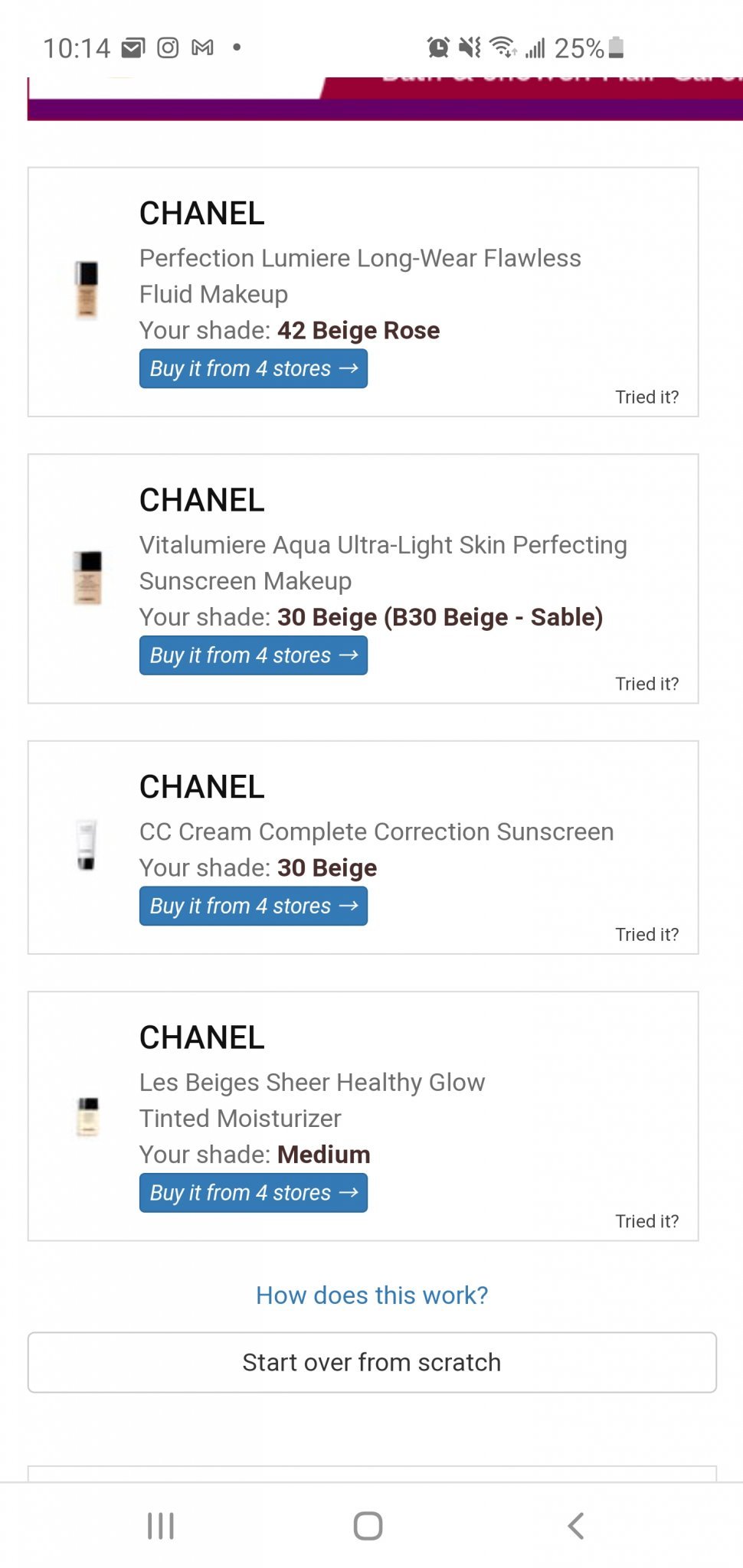Tap the battery status icon
743x1568 pixels.
point(616,48)
